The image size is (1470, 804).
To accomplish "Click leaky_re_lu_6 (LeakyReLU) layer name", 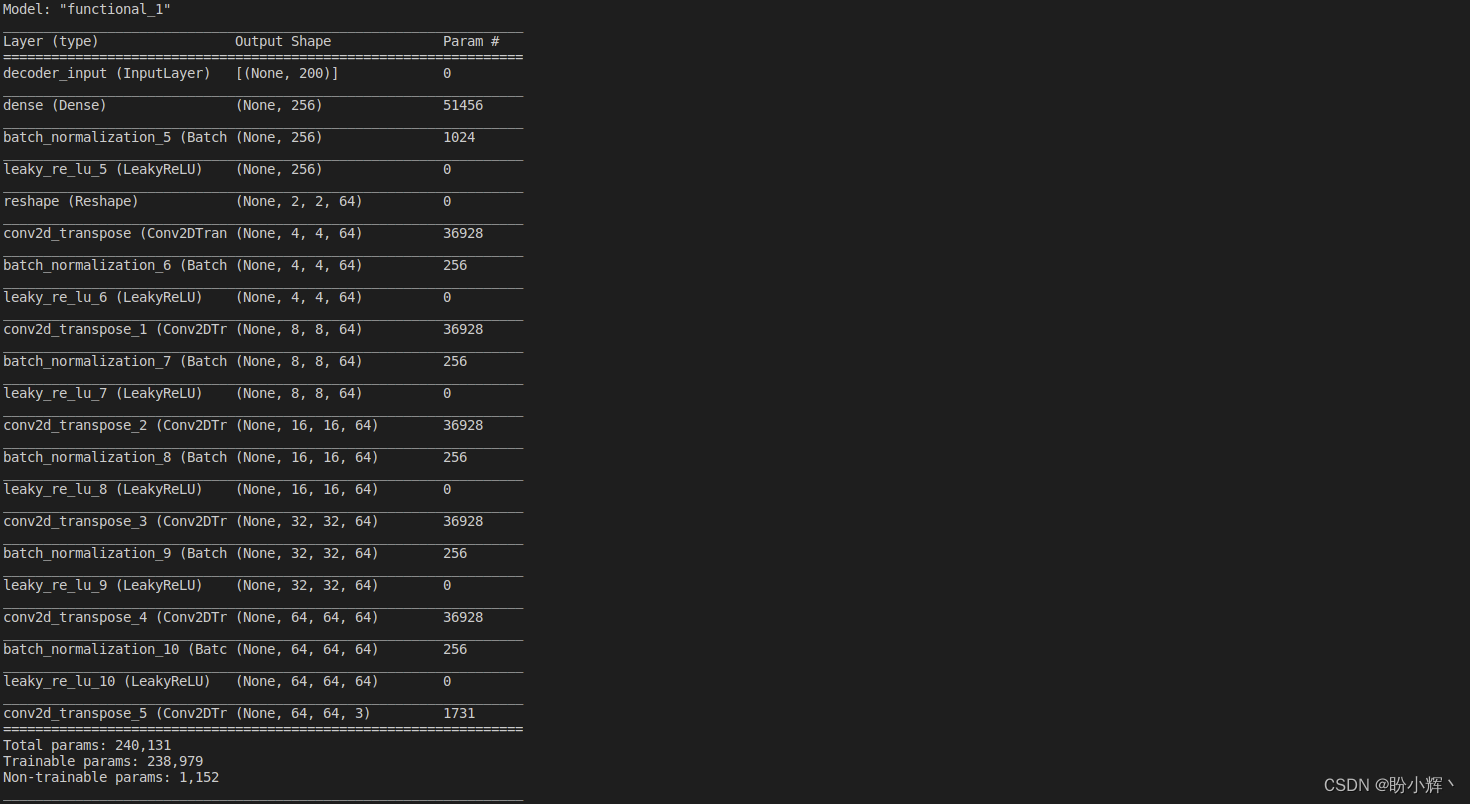I will tap(103, 298).
